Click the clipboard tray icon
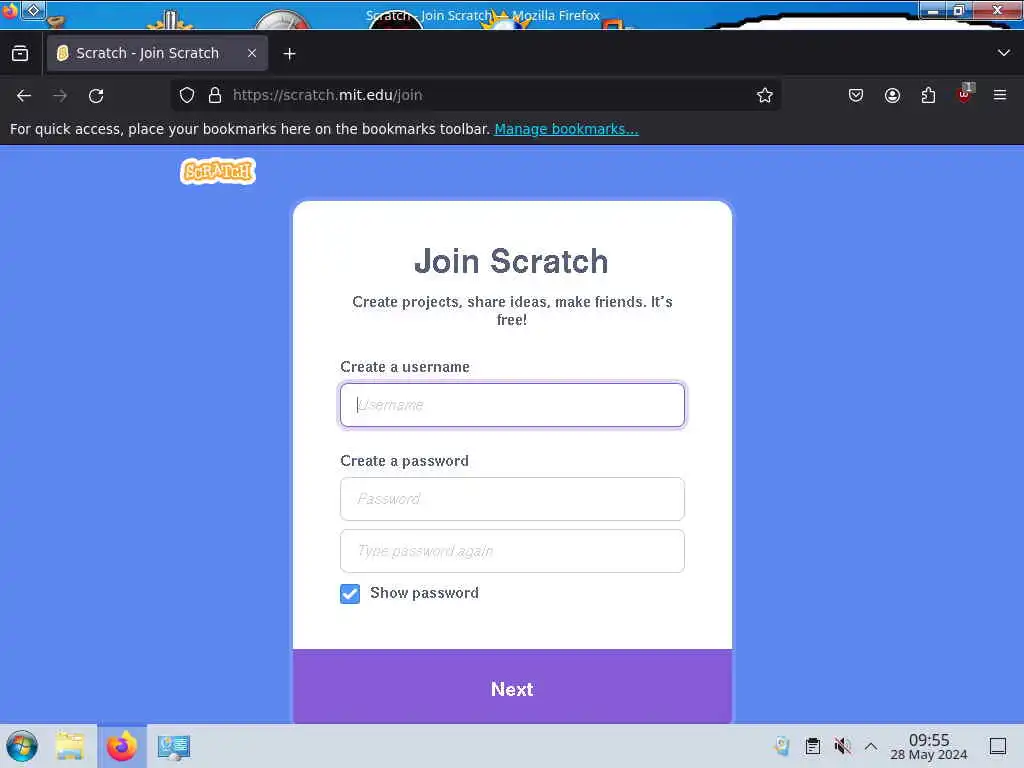This screenshot has height=768, width=1024. click(x=812, y=746)
